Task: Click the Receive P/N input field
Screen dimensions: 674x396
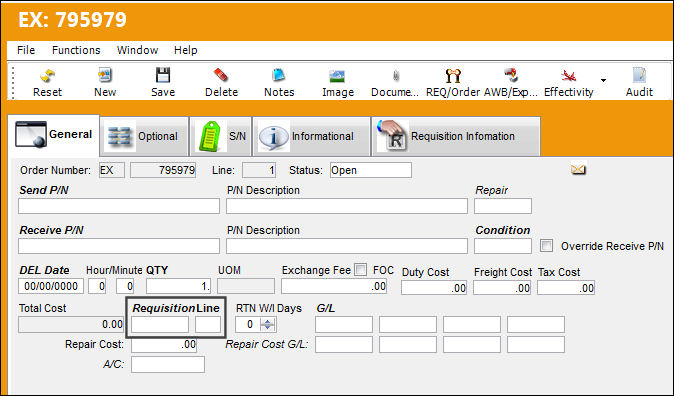Action: click(x=119, y=246)
